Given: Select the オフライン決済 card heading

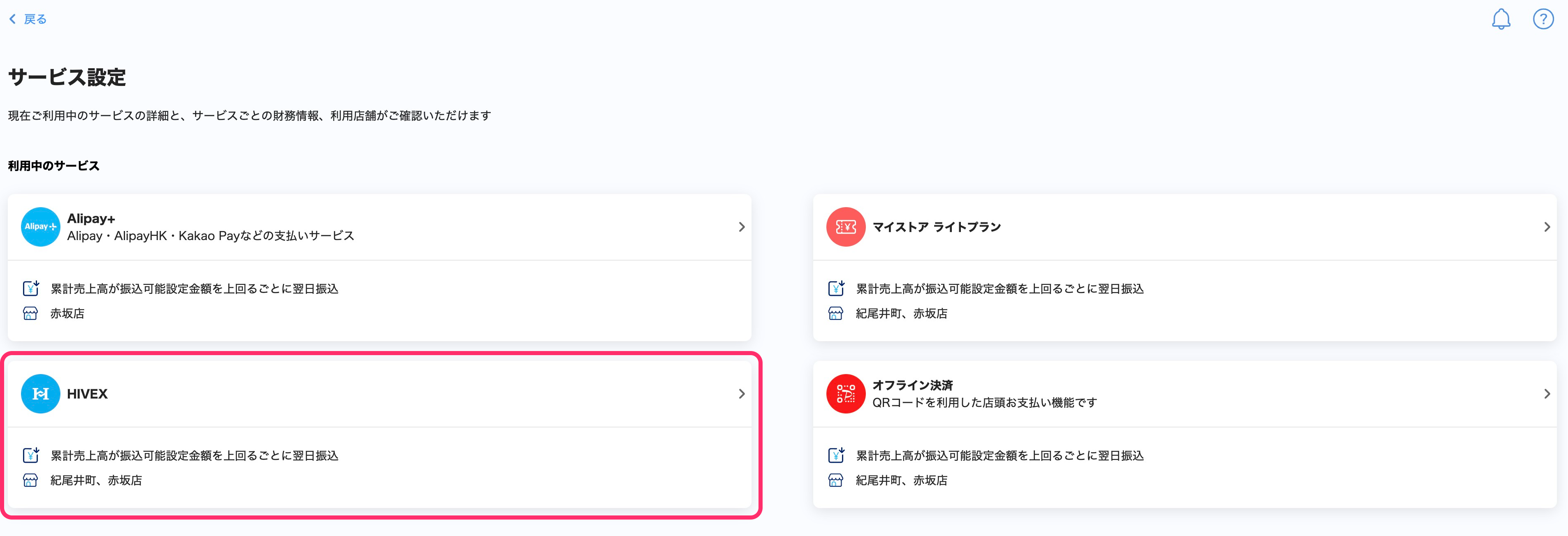Looking at the screenshot, I should coord(912,385).
